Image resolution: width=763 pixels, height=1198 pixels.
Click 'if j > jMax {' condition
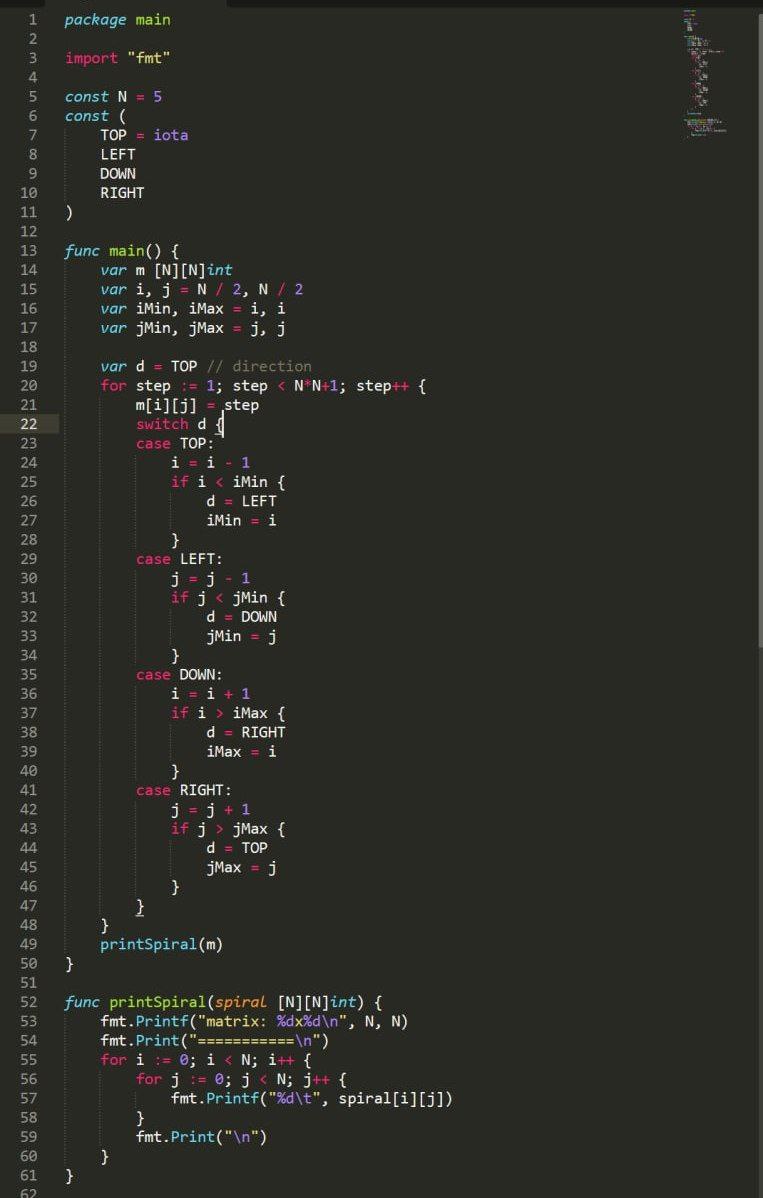click(x=228, y=829)
